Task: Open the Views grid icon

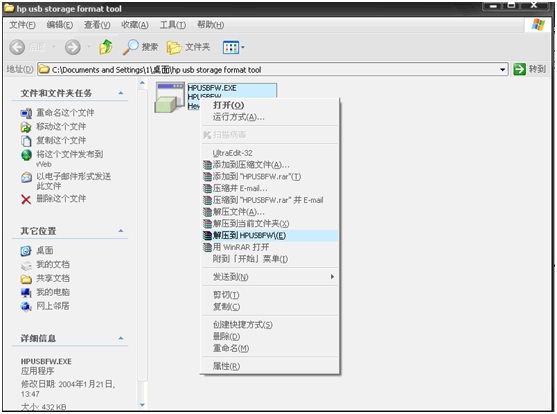Action: coord(231,47)
